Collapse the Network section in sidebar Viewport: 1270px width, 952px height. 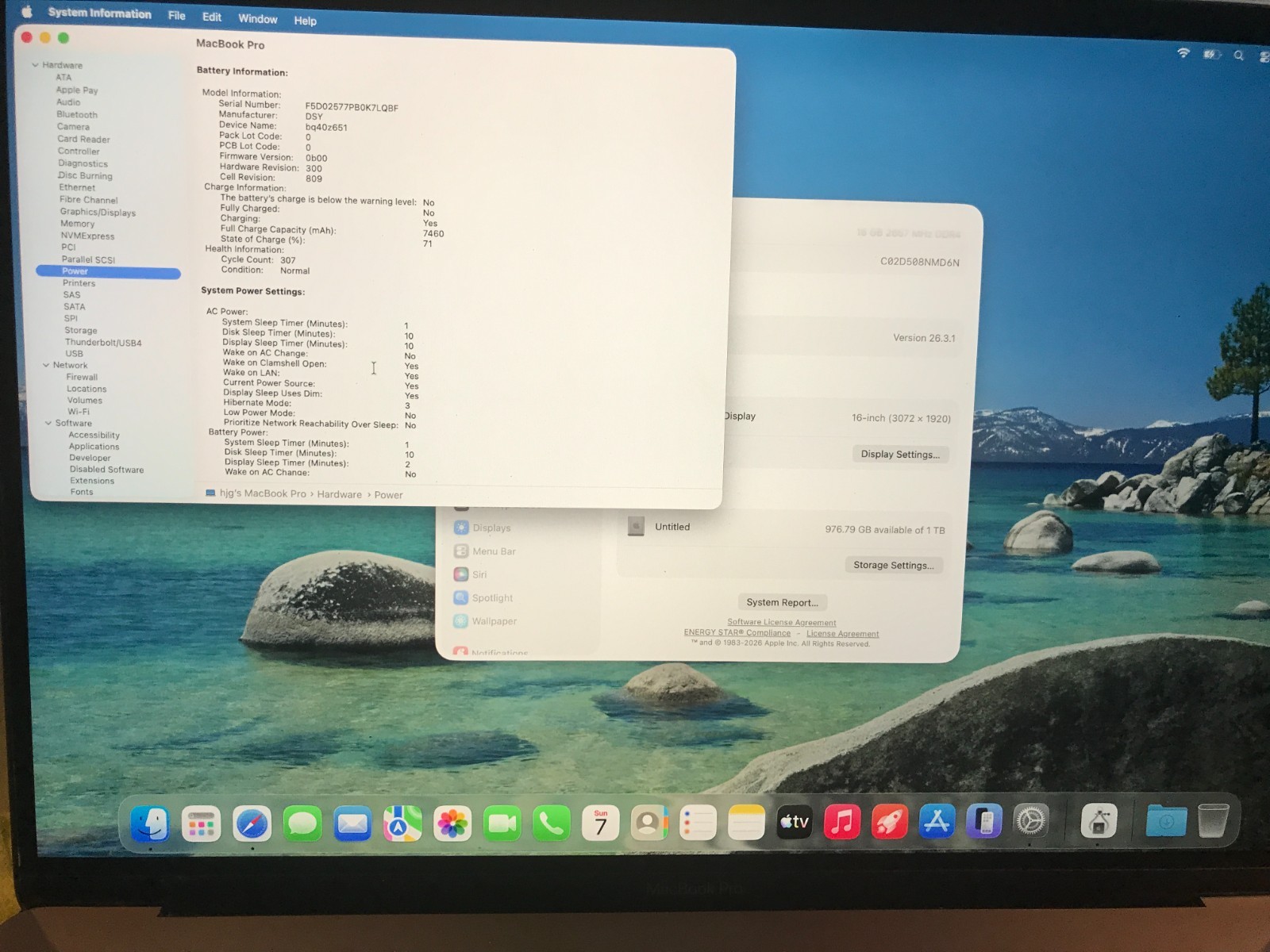[x=46, y=365]
